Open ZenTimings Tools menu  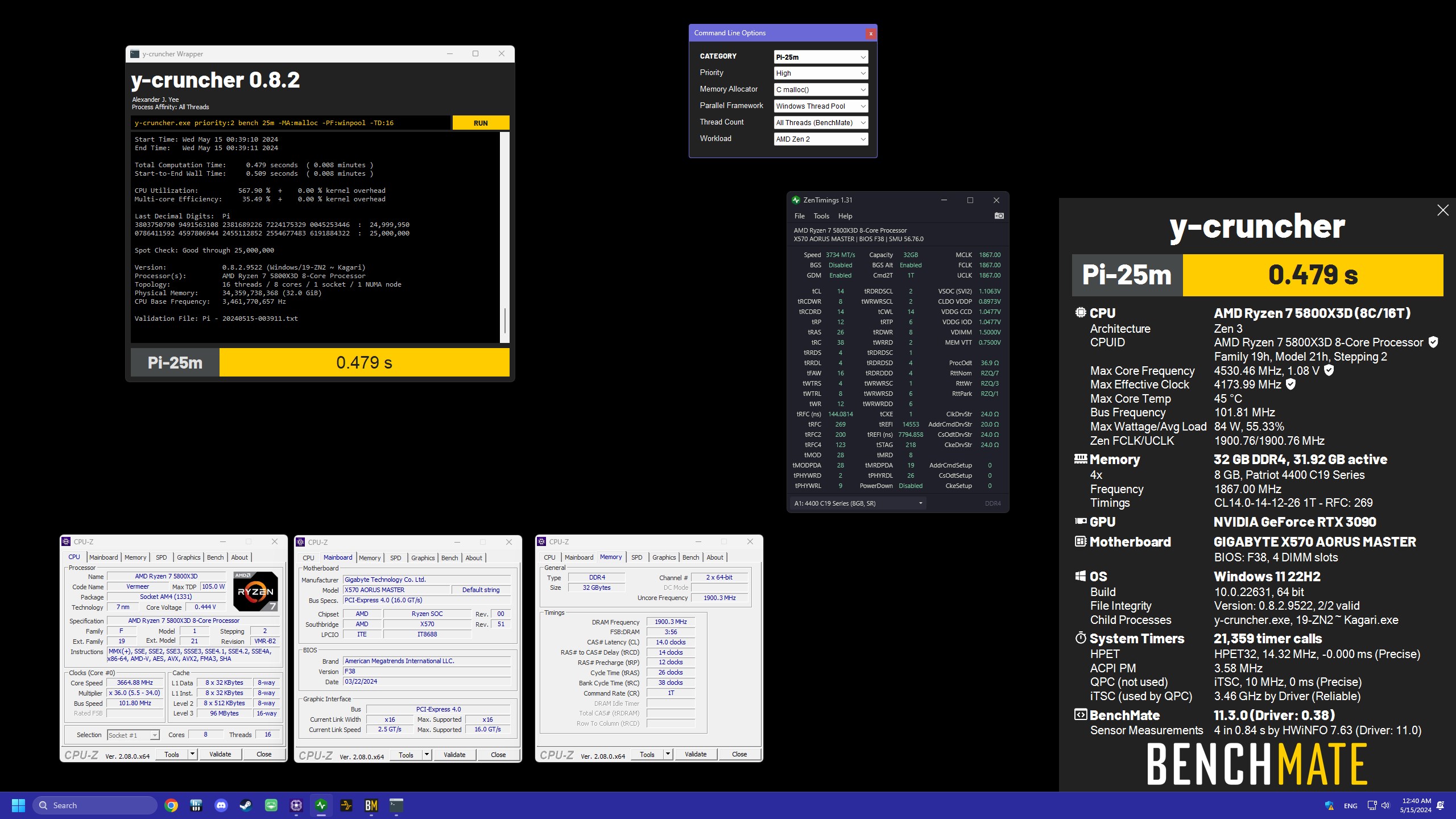coord(821,216)
